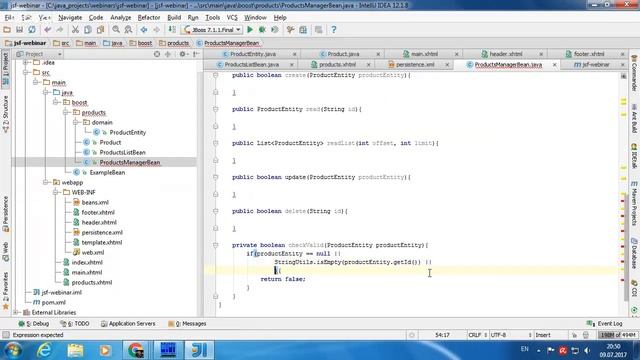Click the Synchronize toolbar icon
The width and height of the screenshot is (640, 360).
32,30
